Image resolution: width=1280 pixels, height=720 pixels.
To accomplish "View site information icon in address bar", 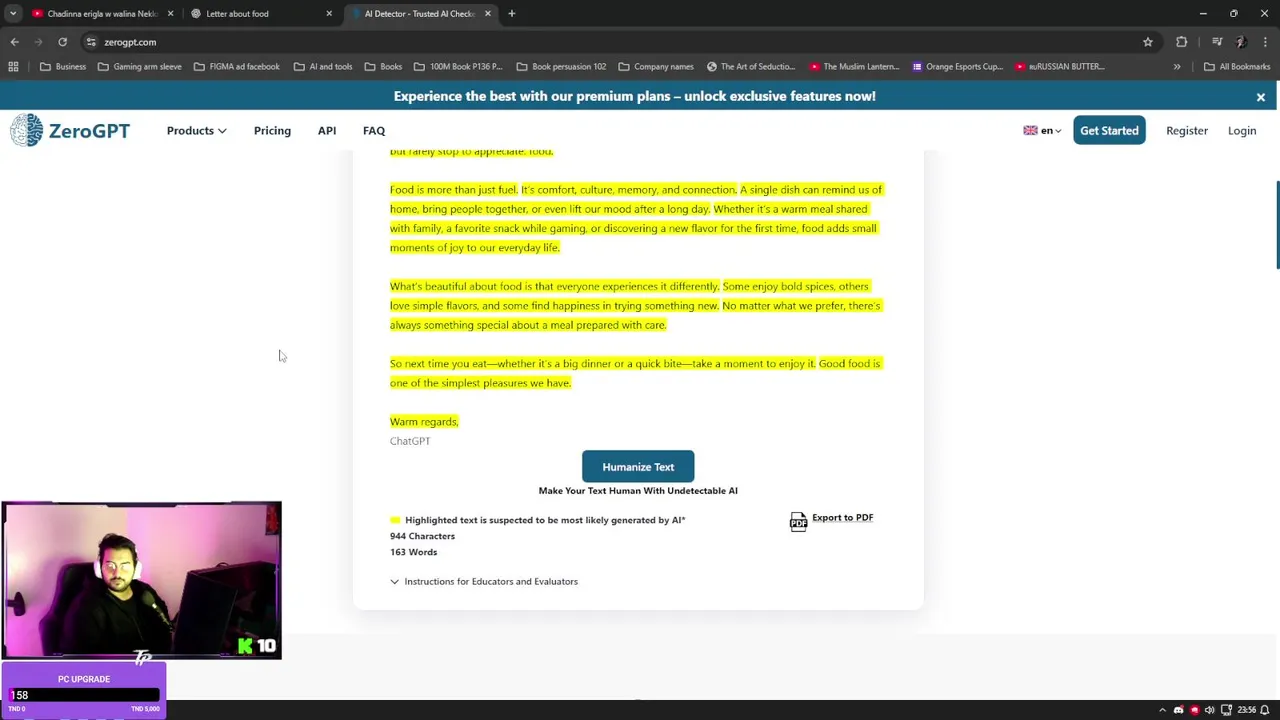I will coord(91,42).
